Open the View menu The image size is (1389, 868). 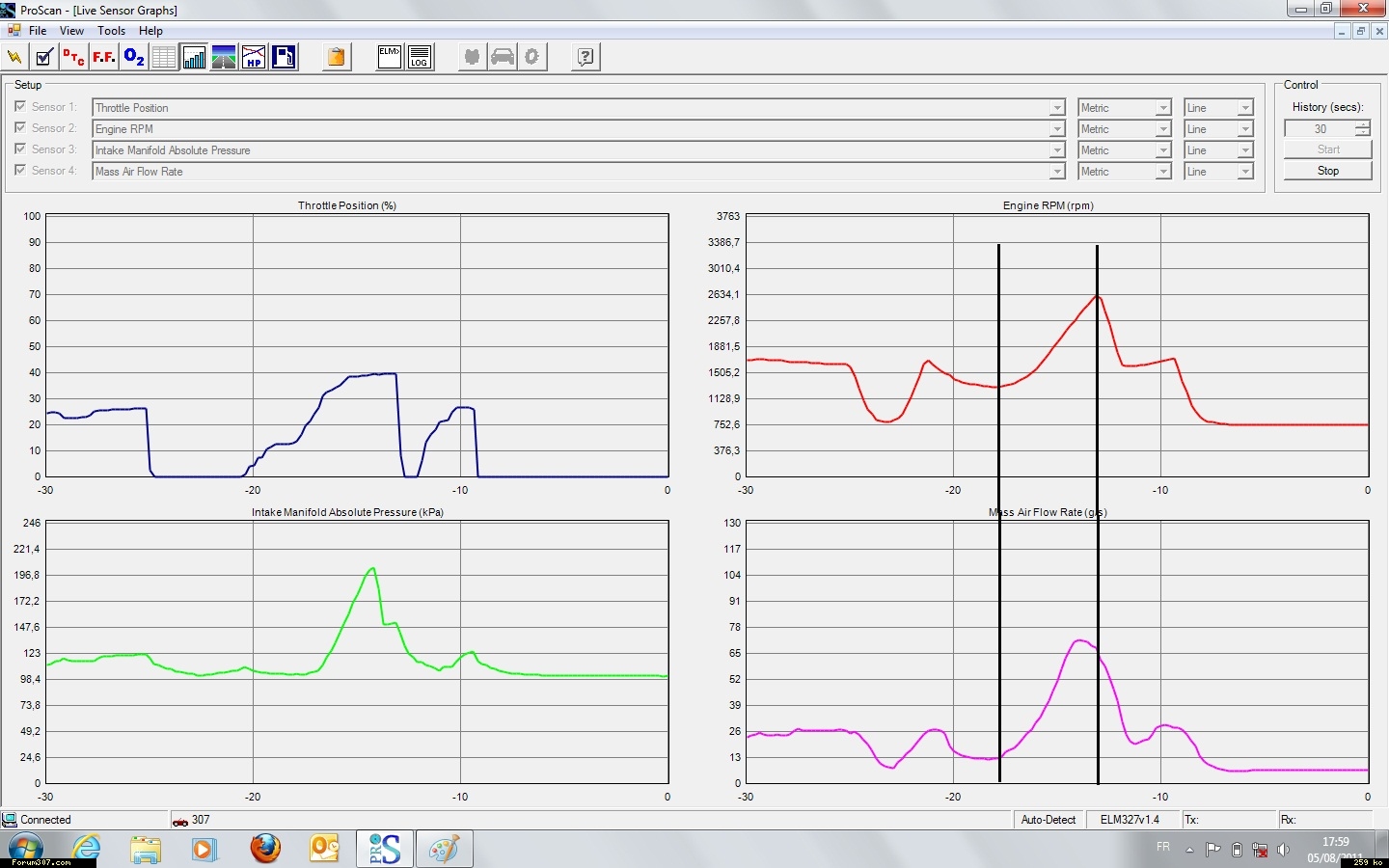pos(71,31)
